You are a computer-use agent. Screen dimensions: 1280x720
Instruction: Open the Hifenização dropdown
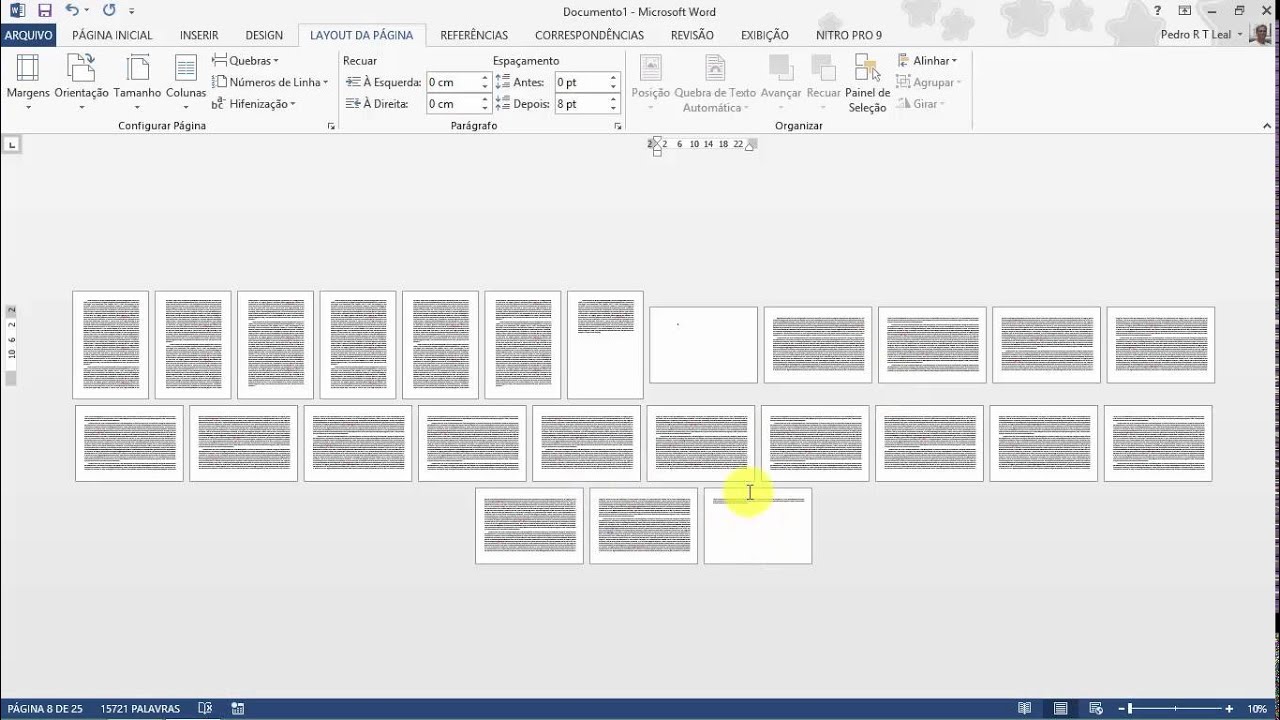pyautogui.click(x=254, y=104)
